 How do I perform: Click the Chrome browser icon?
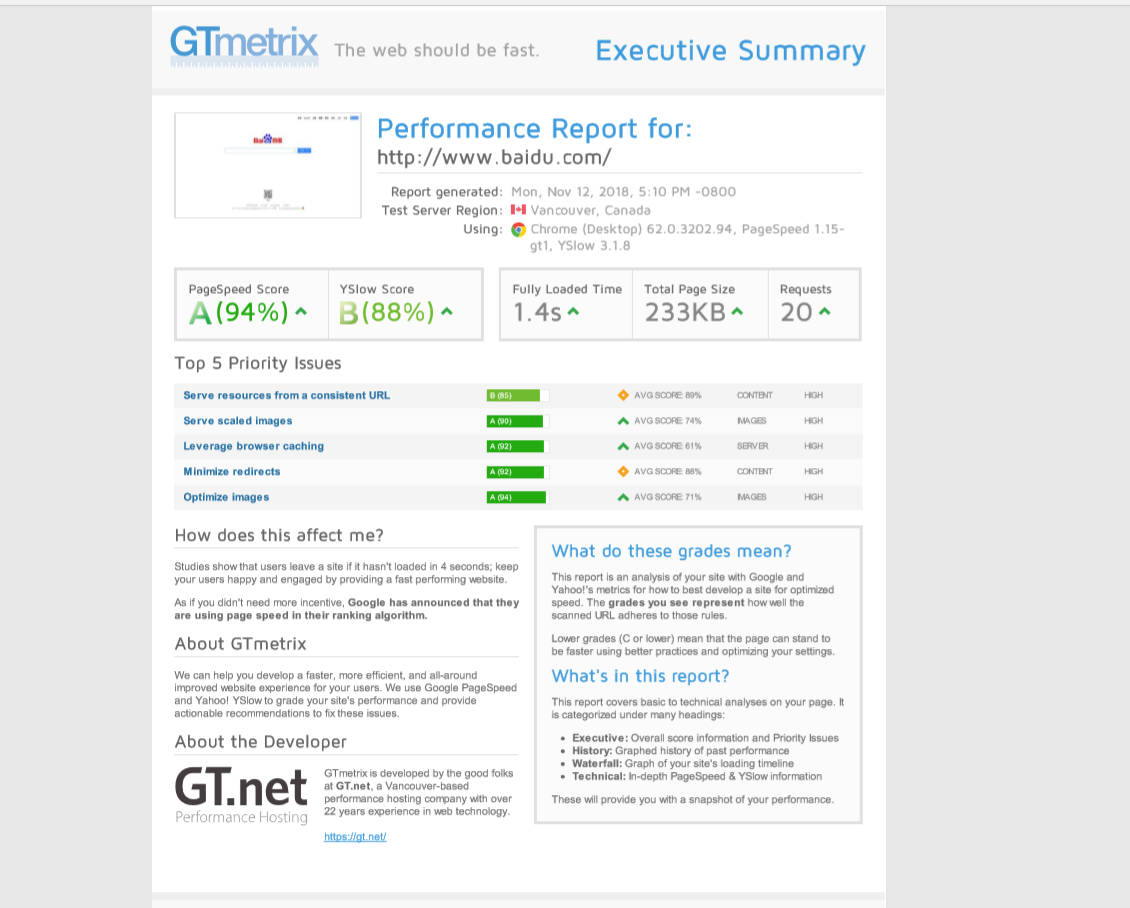coord(518,229)
